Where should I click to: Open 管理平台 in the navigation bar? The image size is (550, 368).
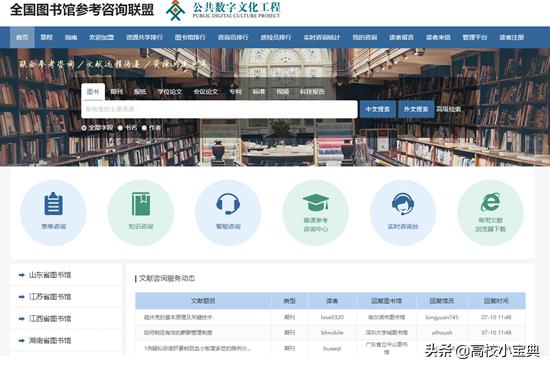pos(475,37)
